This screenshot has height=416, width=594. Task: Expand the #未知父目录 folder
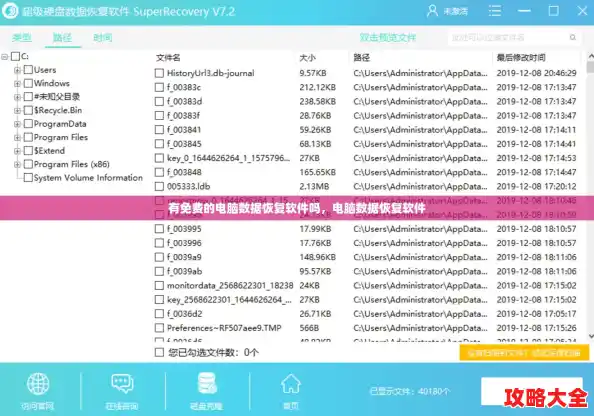(17, 97)
